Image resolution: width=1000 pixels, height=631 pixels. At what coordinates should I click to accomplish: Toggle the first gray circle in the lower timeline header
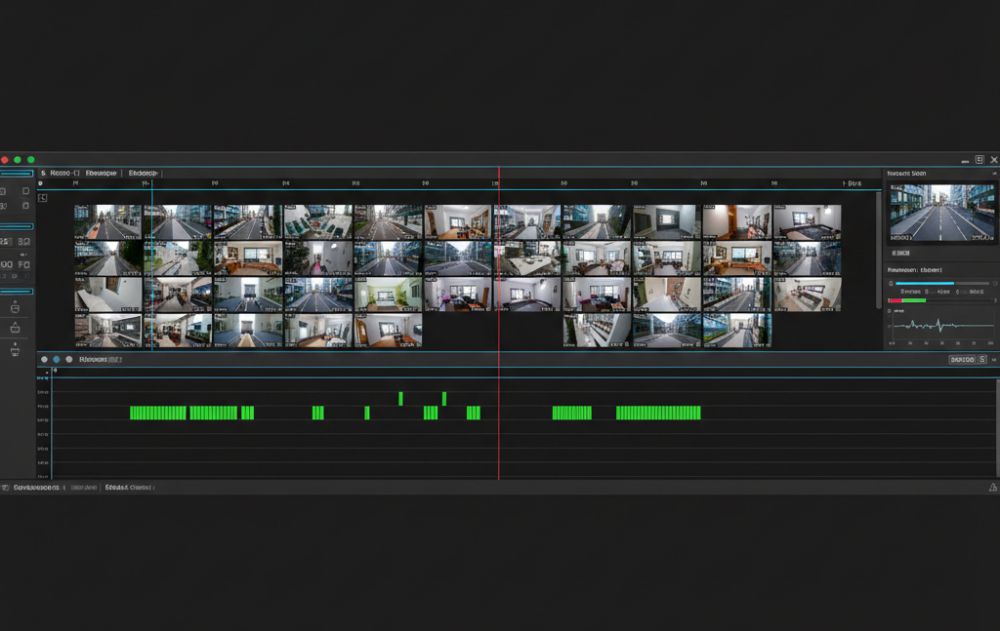click(44, 360)
